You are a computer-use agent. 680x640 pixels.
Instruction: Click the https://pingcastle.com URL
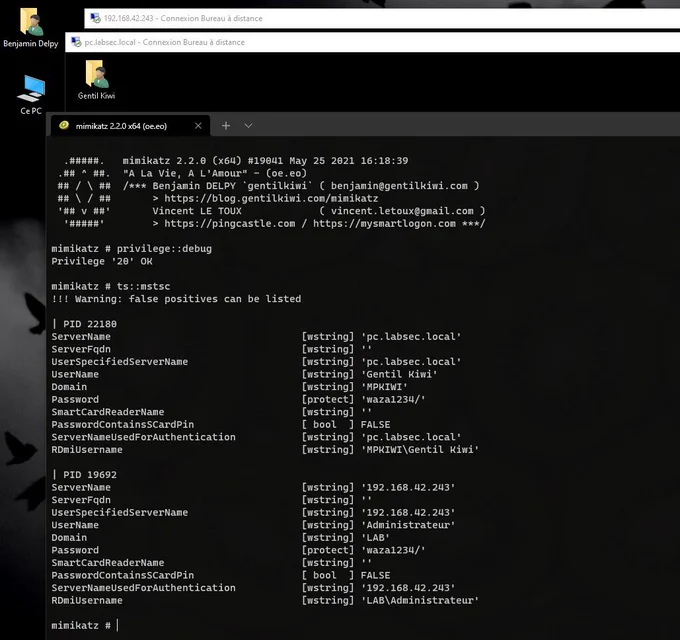tap(230, 223)
